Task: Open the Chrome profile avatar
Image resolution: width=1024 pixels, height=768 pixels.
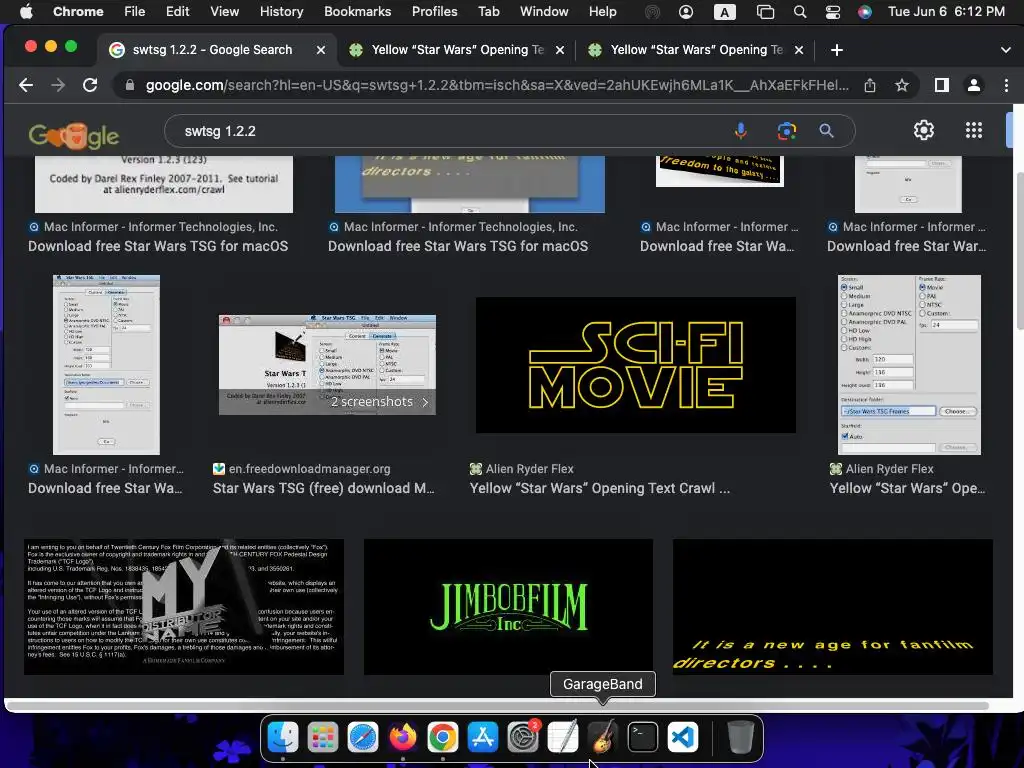Action: (973, 85)
